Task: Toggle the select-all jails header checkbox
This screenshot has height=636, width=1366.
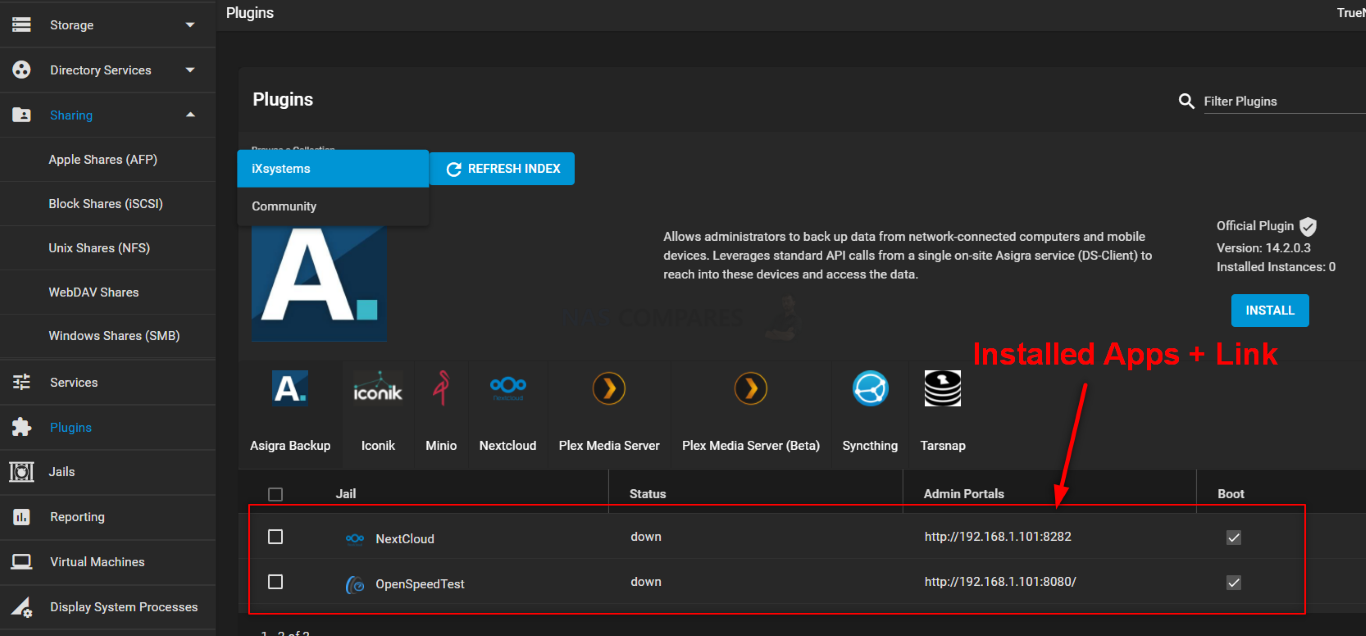Action: click(x=276, y=494)
